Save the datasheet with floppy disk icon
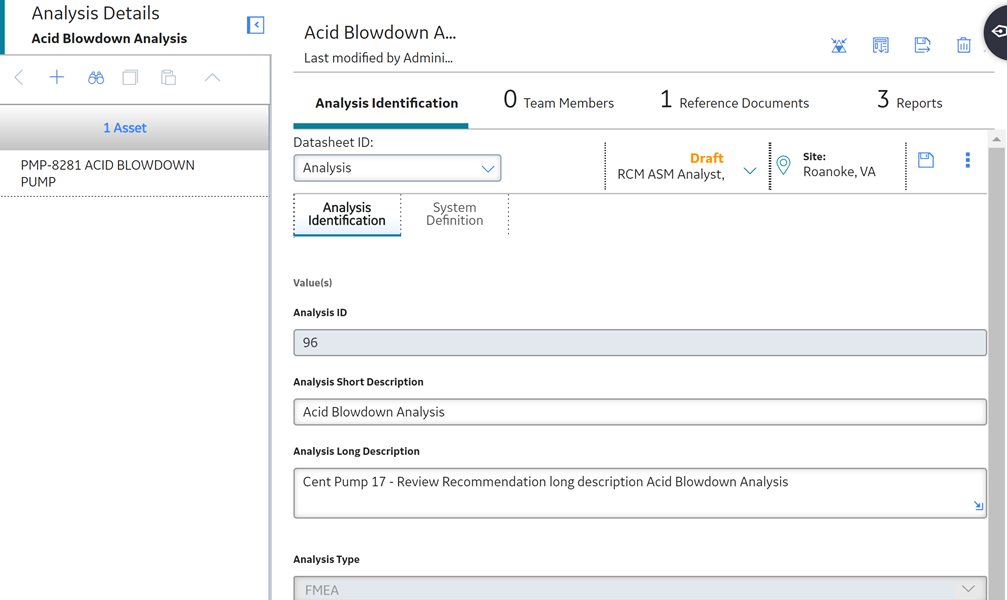 tap(925, 160)
